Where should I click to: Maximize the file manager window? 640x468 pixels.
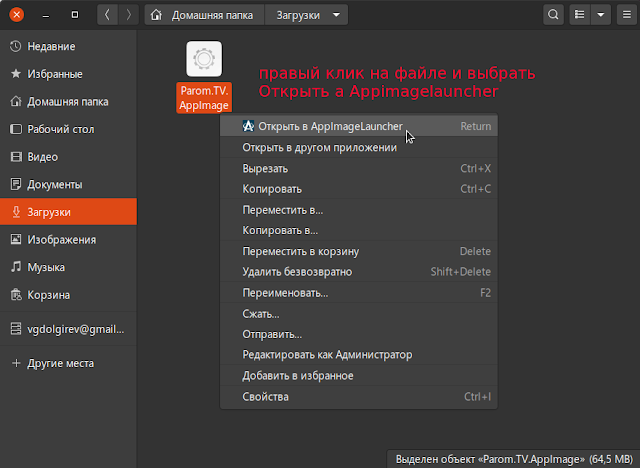click(x=75, y=15)
